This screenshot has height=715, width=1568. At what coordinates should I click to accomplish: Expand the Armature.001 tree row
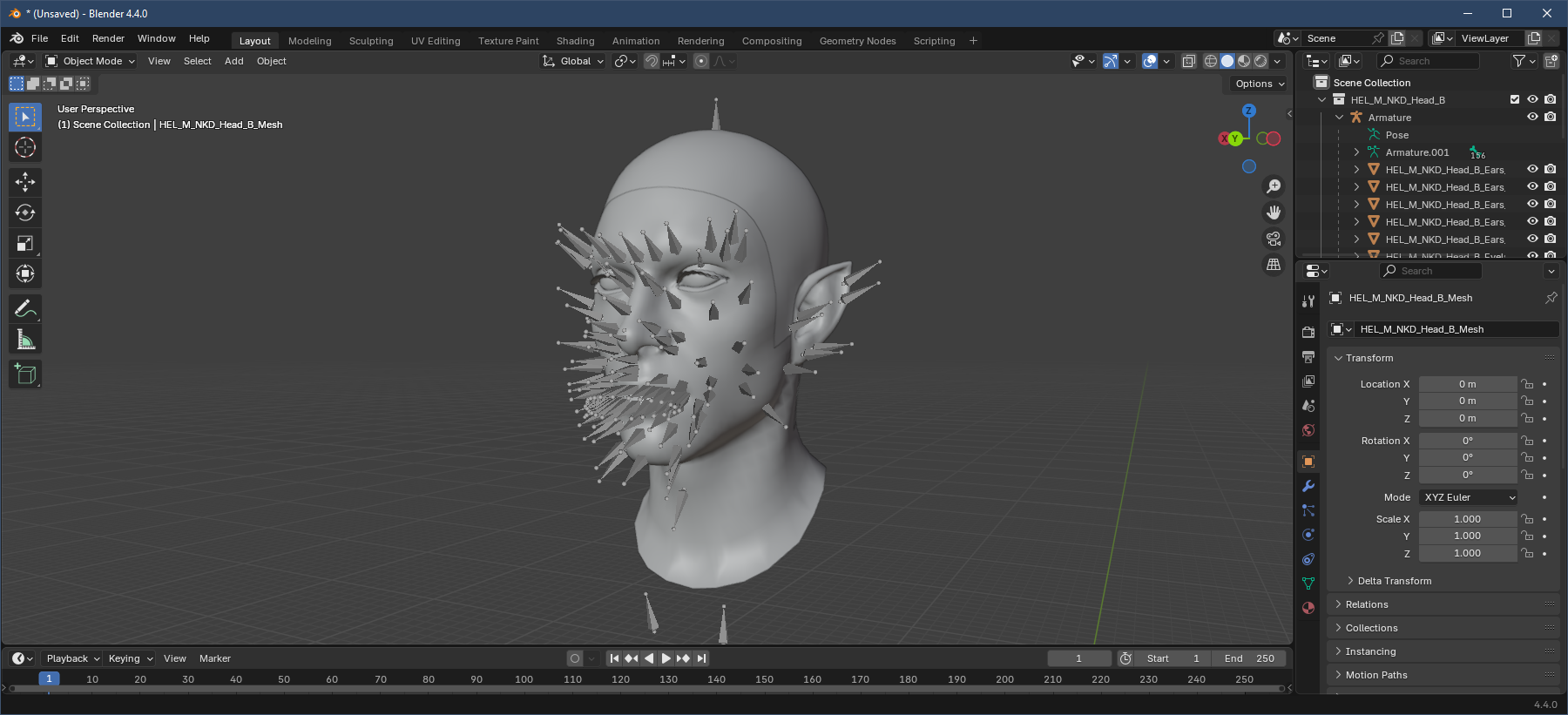tap(1356, 152)
